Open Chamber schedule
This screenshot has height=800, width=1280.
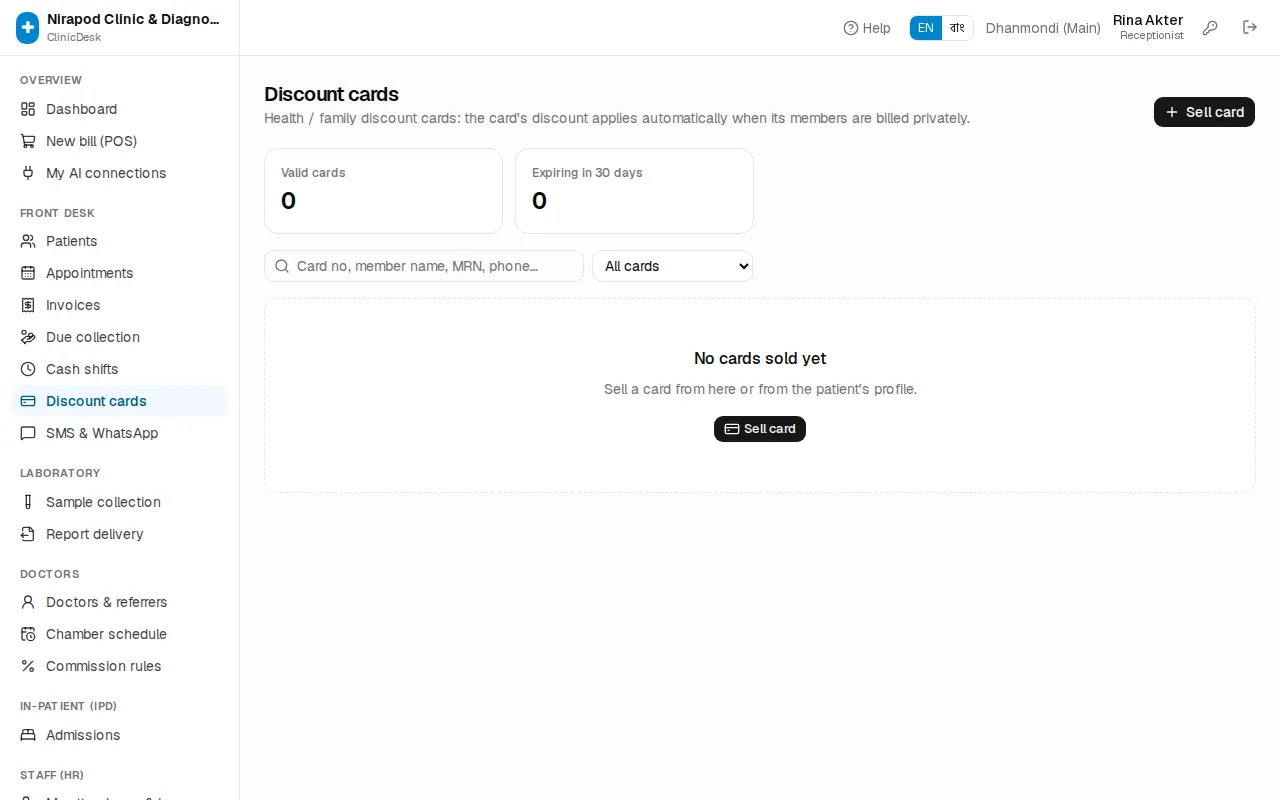coord(120,634)
